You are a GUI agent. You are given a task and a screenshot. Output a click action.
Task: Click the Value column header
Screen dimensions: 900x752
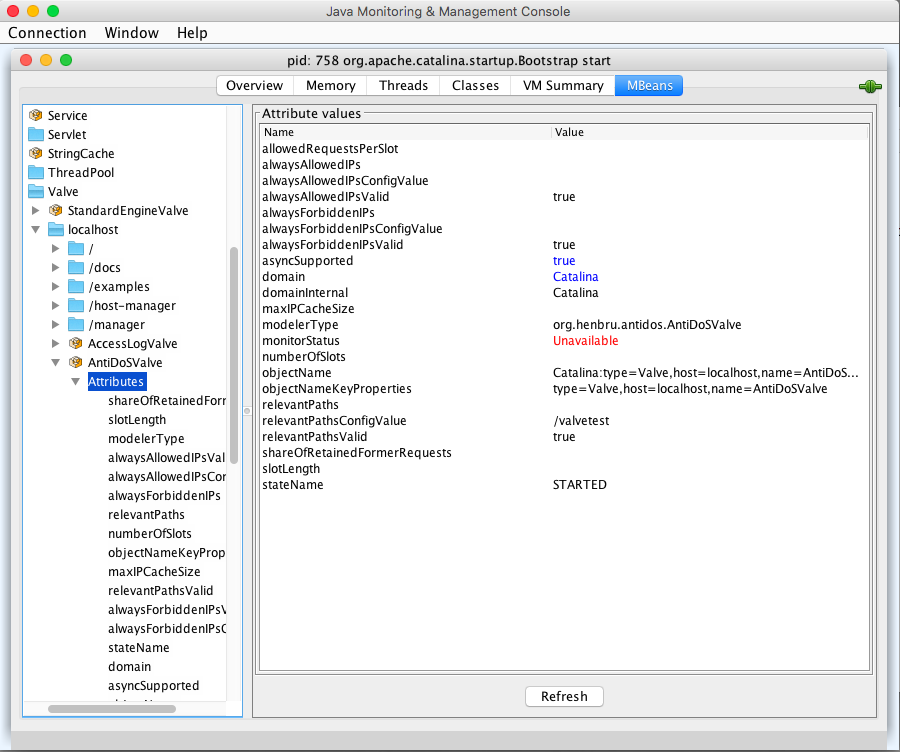[x=709, y=132]
